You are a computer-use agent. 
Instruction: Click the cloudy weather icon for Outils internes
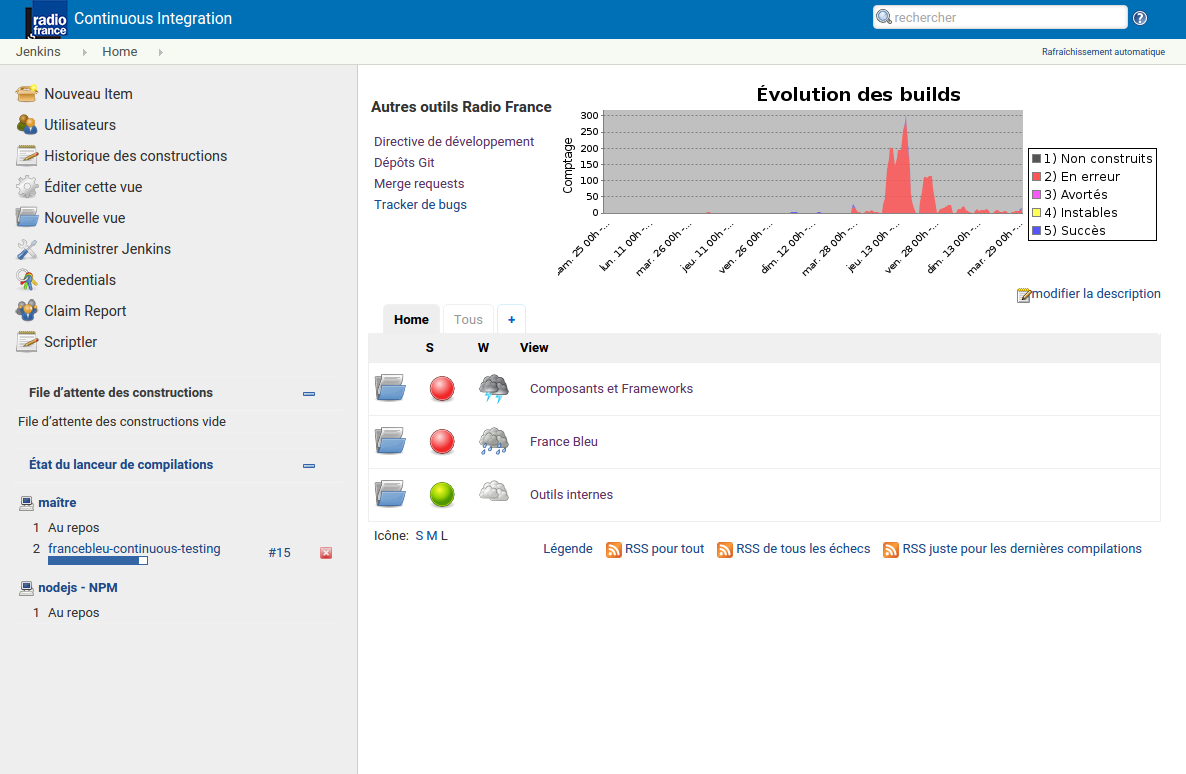(x=494, y=492)
